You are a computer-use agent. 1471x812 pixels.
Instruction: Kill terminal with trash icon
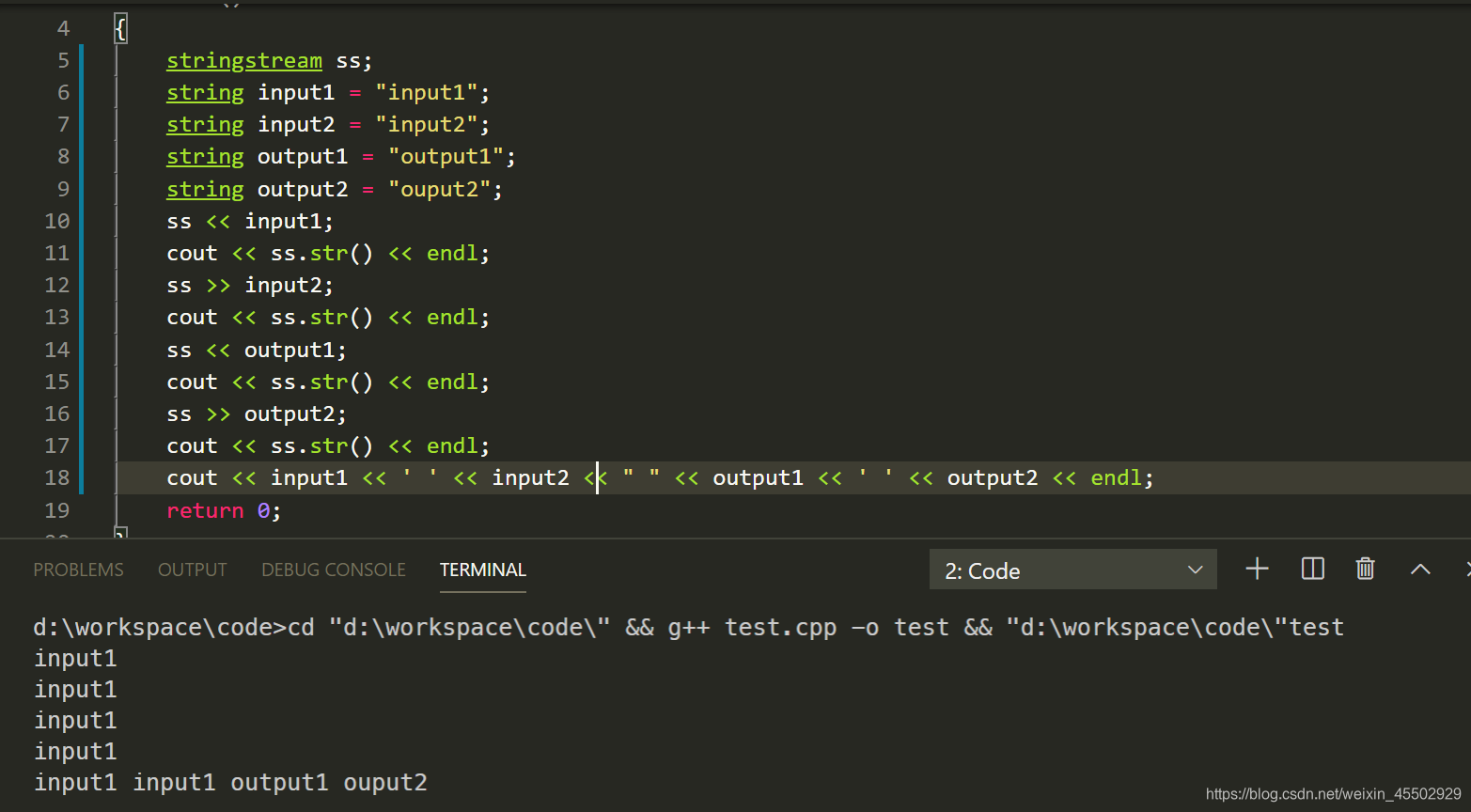click(x=1366, y=570)
